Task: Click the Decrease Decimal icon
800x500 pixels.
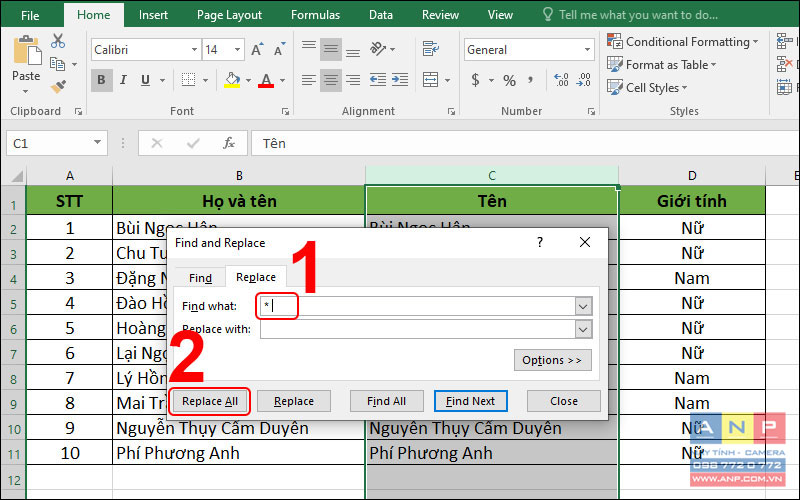Action: (x=584, y=80)
